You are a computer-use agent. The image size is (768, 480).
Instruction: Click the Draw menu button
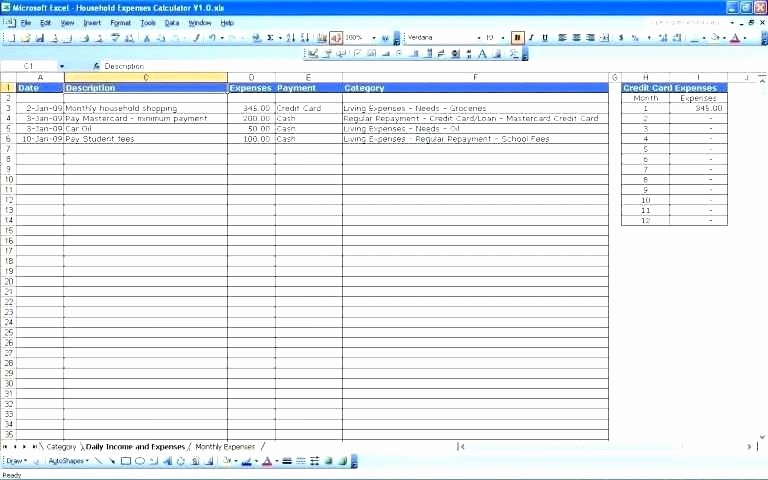[16, 461]
